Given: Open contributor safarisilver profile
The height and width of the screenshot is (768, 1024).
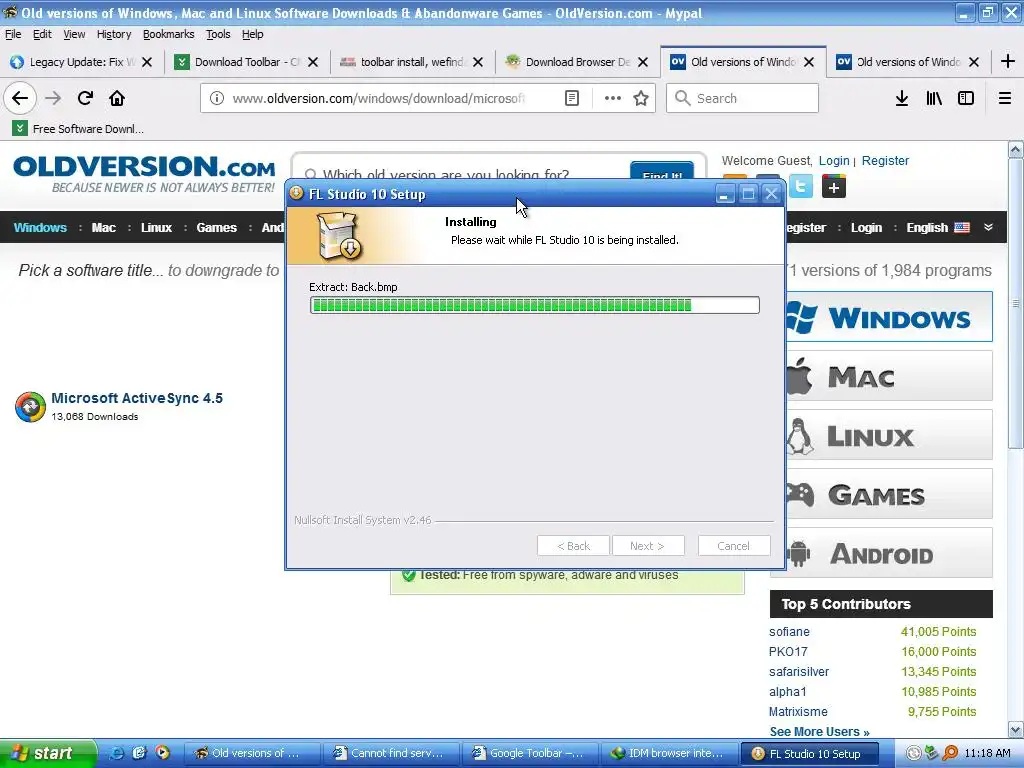Looking at the screenshot, I should (799, 671).
